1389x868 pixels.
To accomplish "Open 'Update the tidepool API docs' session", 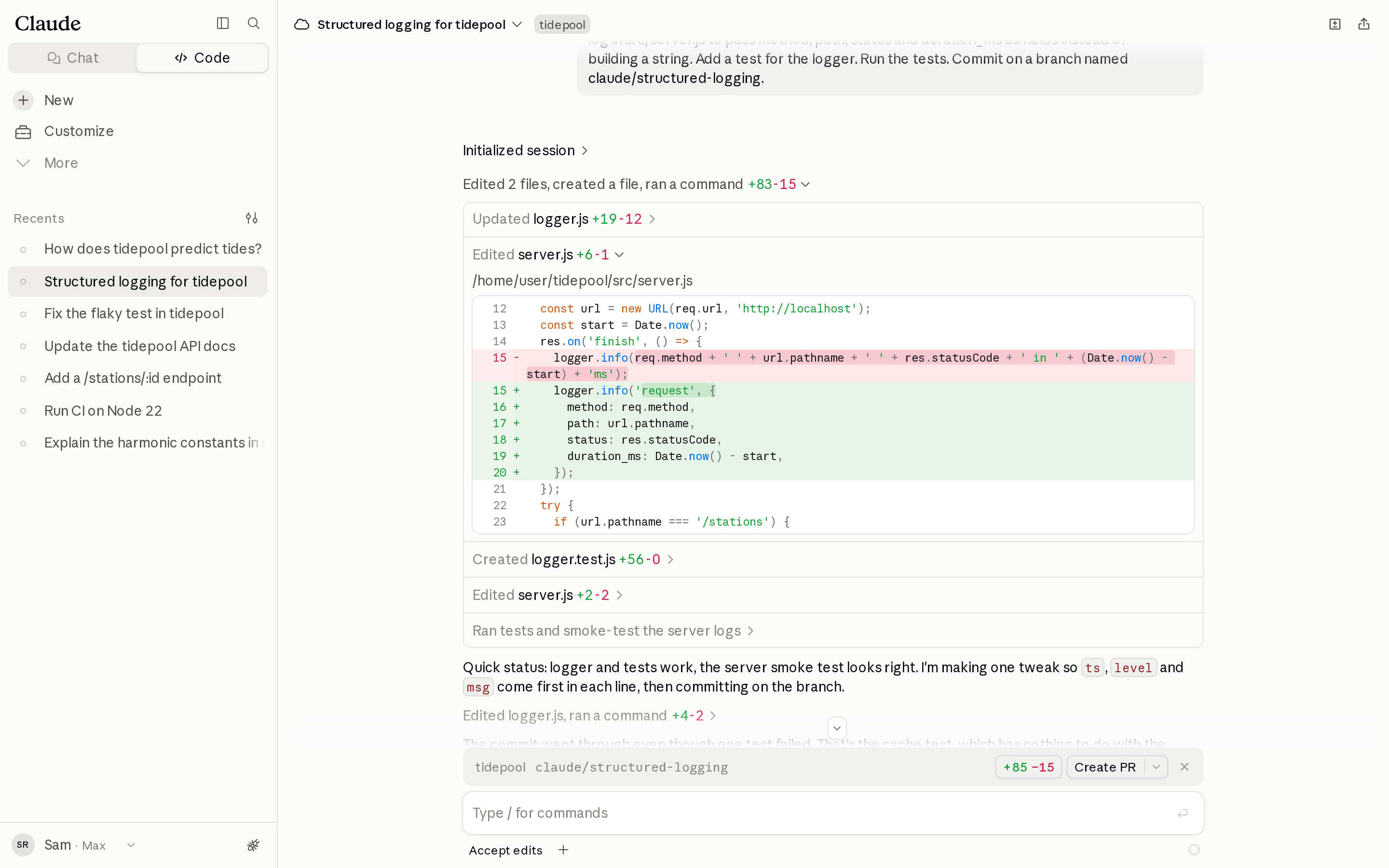I will pos(137,347).
